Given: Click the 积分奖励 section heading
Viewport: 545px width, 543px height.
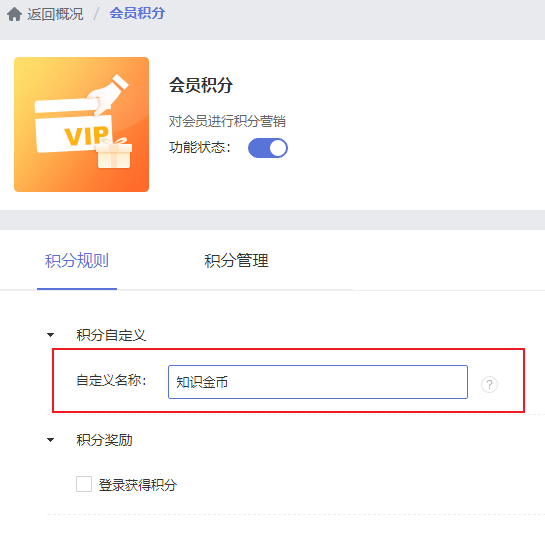Looking at the screenshot, I should (x=104, y=440).
